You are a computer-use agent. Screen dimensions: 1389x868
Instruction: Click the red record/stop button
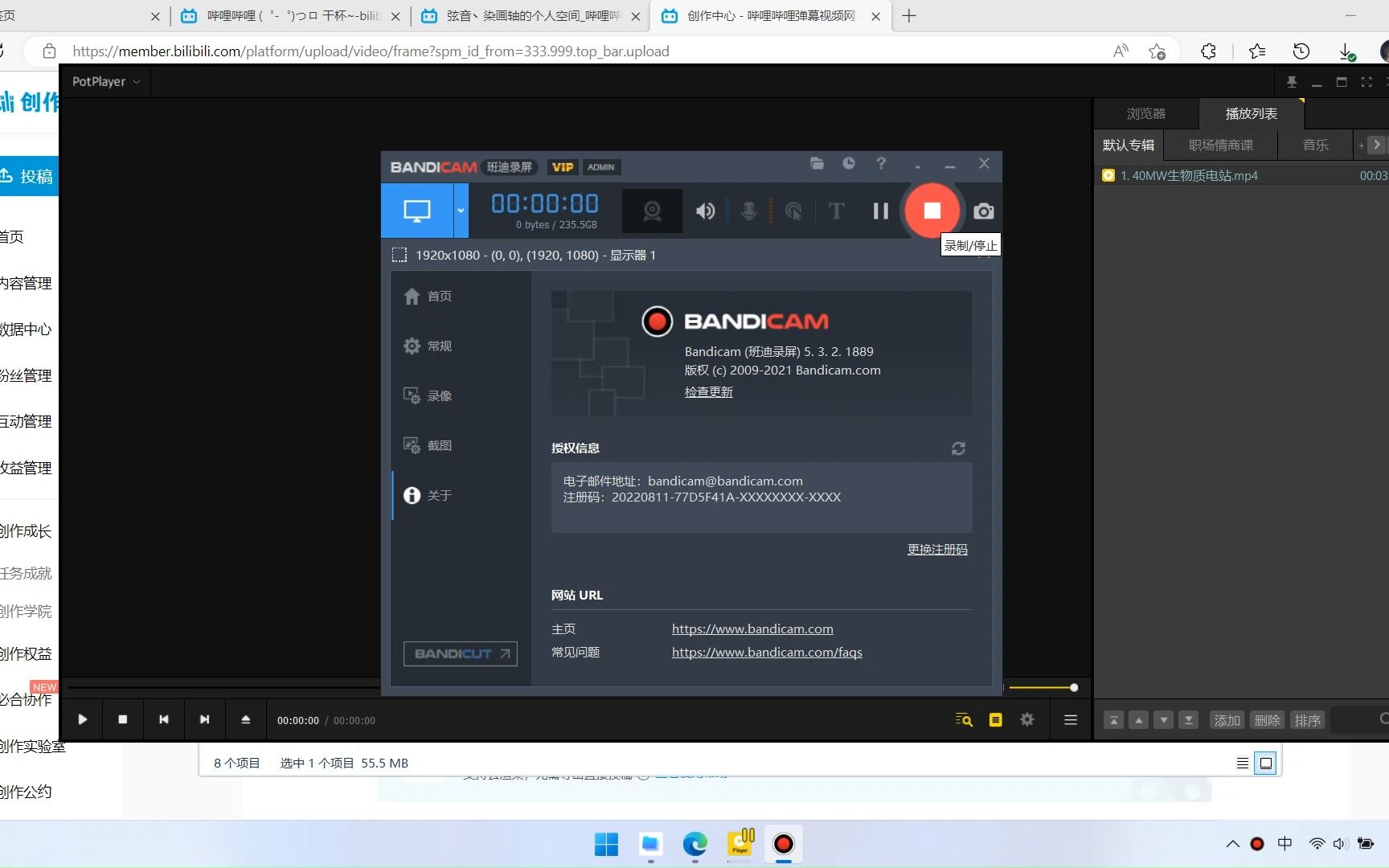coord(932,211)
